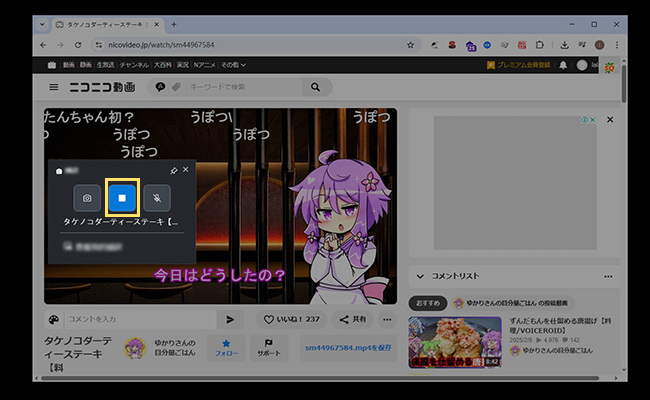The image size is (650, 400).
Task: Open notifications bell icon
Action: tap(563, 65)
